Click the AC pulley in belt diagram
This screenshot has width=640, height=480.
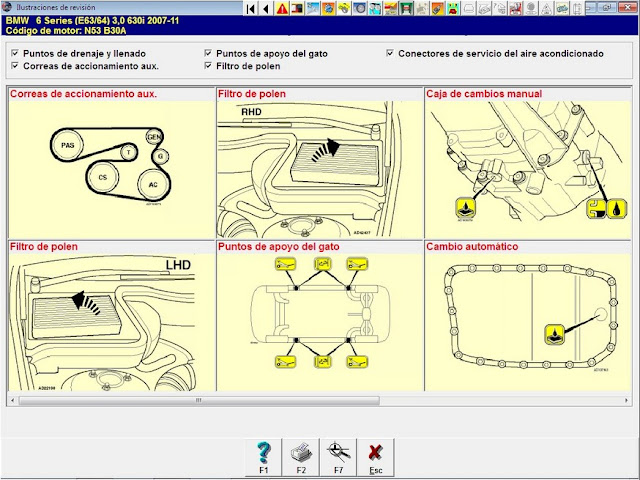click(x=153, y=184)
